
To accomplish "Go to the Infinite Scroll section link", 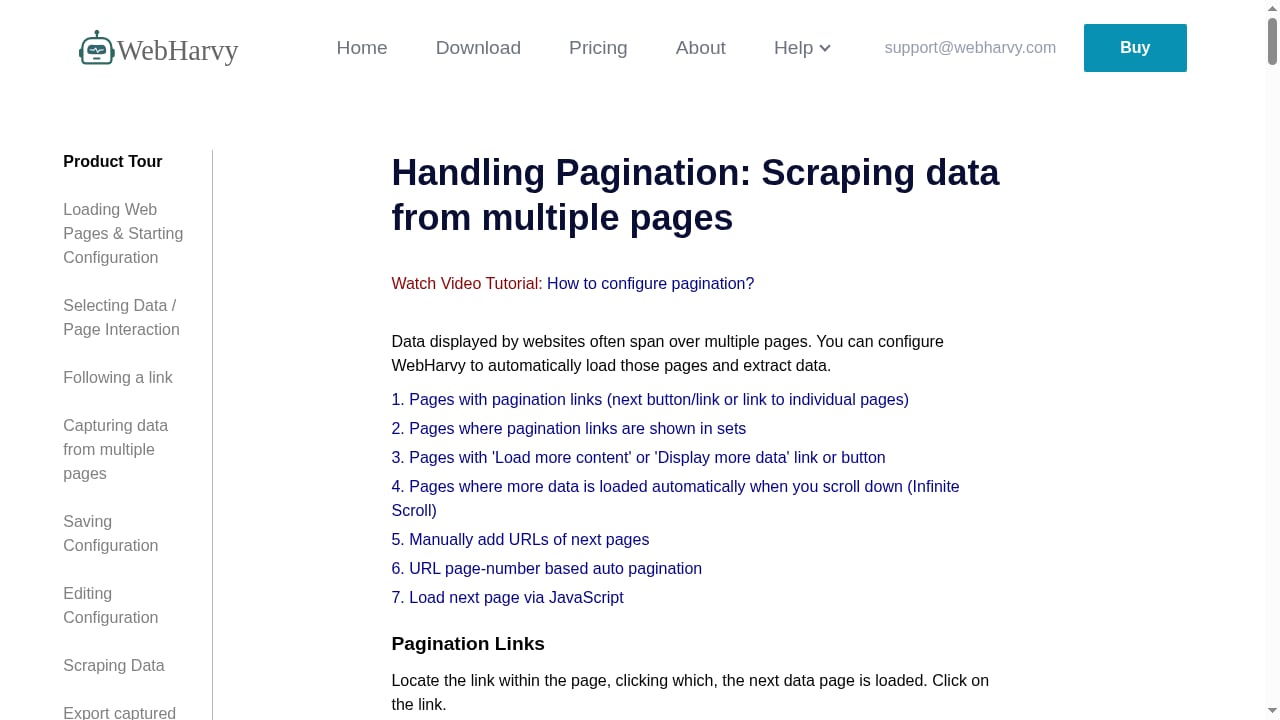I will [x=675, y=498].
